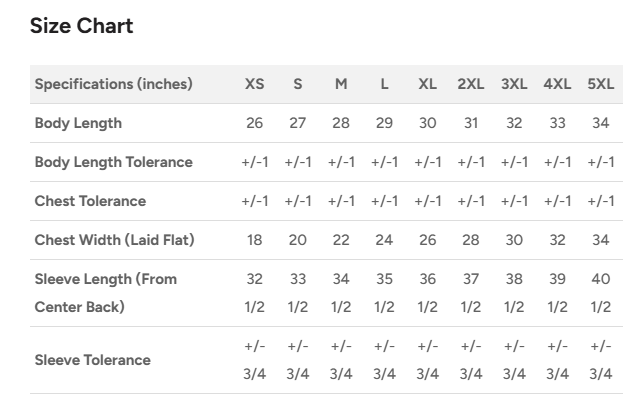The width and height of the screenshot is (640, 408).
Task: Click the M size column header
Action: pyautogui.click(x=341, y=84)
